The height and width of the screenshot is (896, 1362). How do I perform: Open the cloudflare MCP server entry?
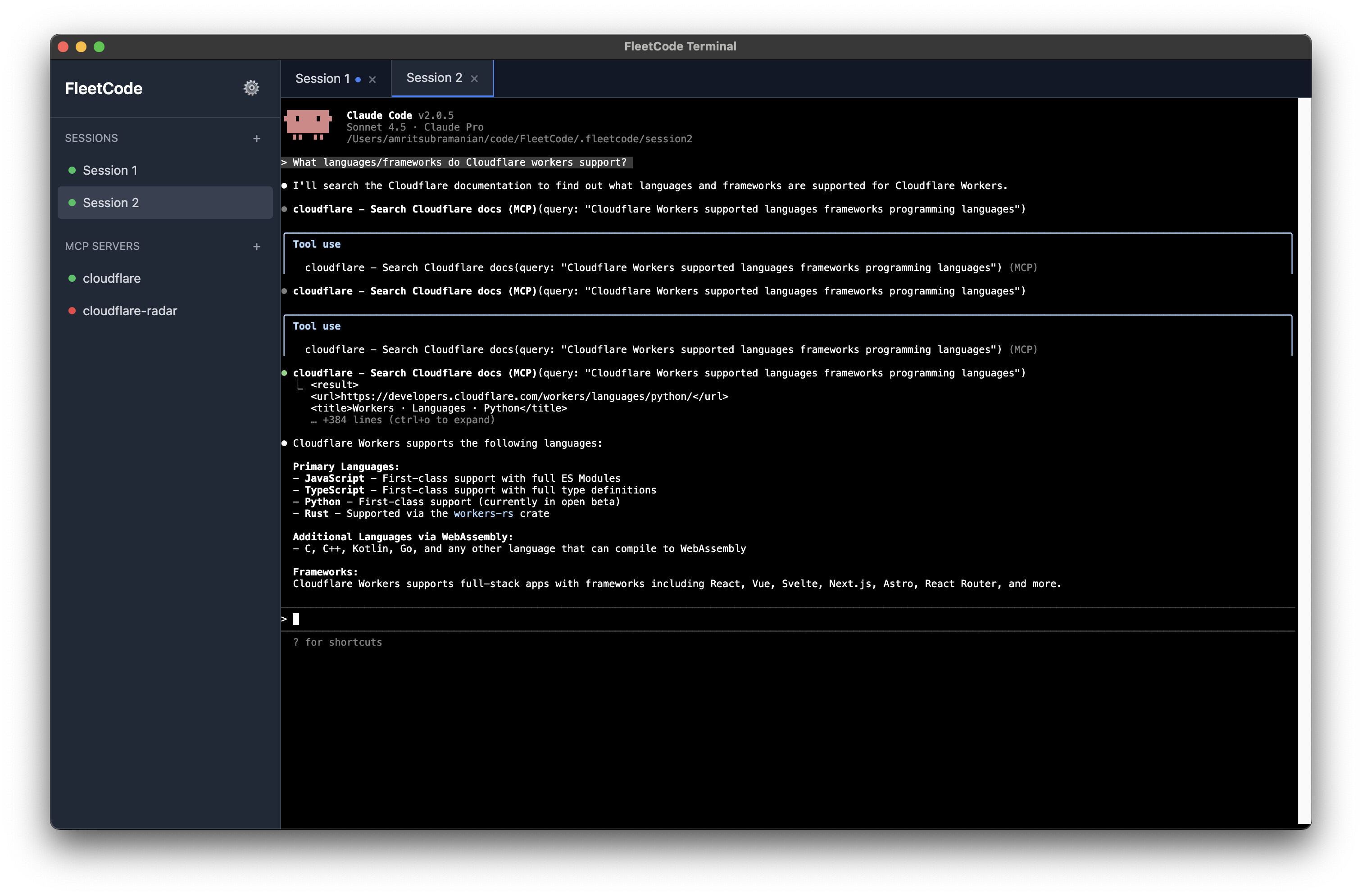112,279
